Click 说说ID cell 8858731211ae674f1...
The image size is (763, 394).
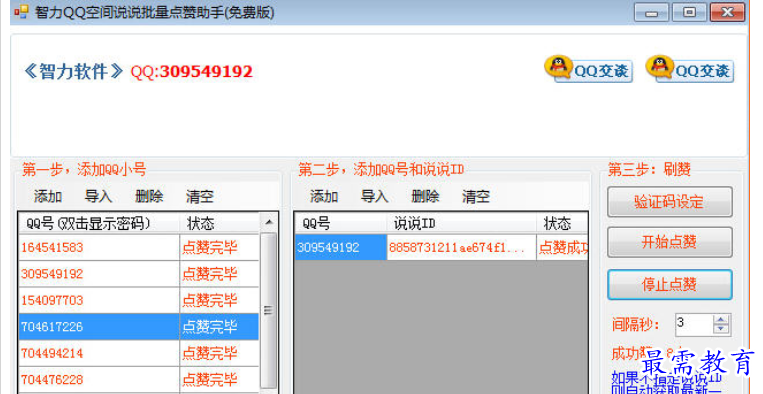pos(461,247)
